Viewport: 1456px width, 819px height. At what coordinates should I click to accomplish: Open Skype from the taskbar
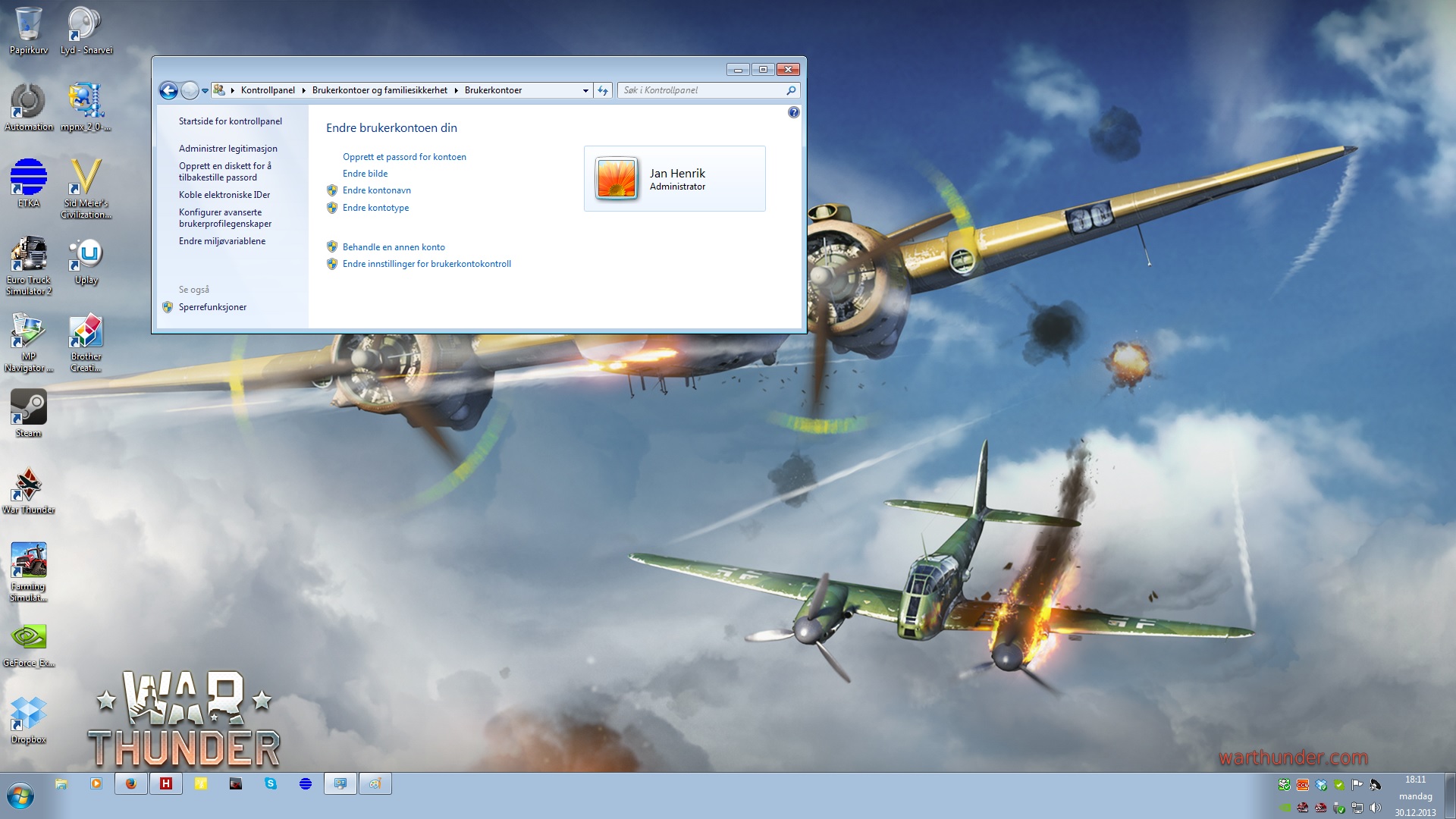[271, 784]
